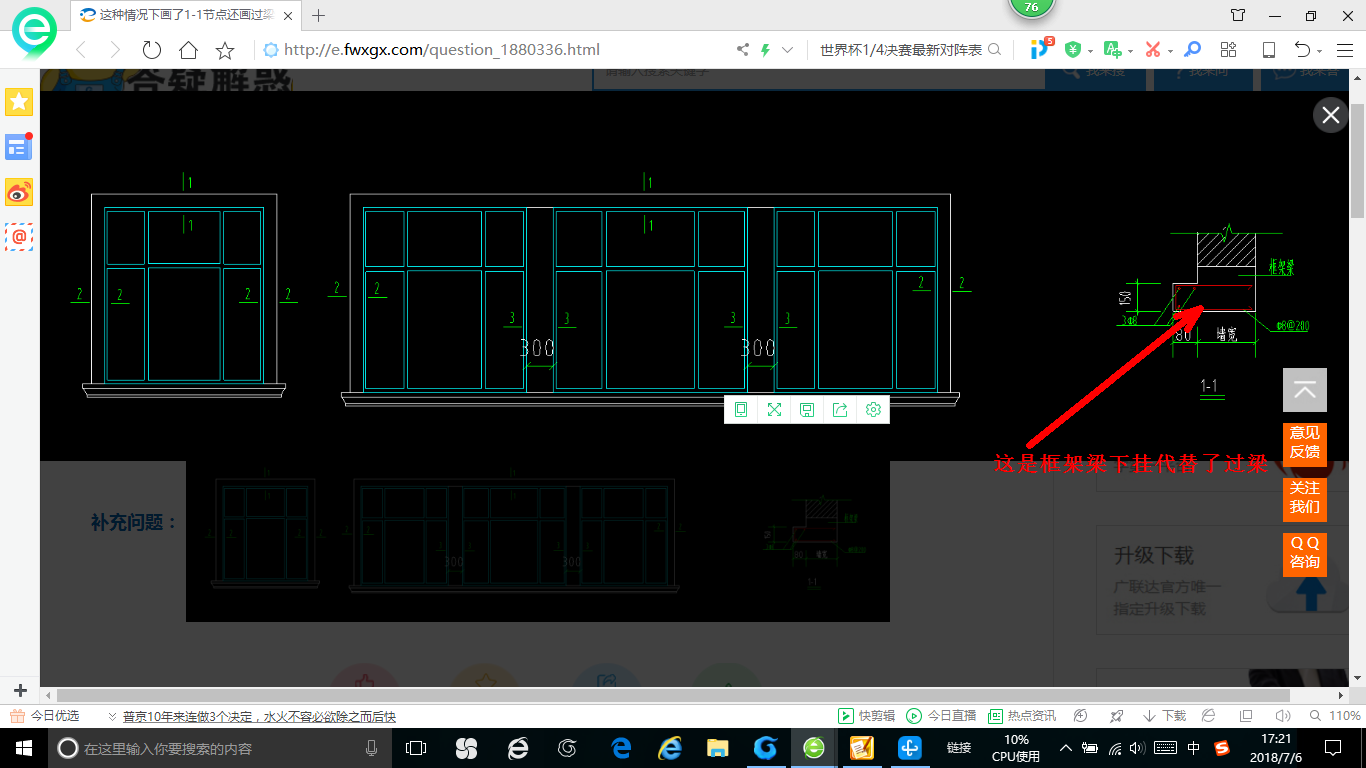Open 今日直播 in the status bar
The image size is (1366, 768).
tap(941, 716)
